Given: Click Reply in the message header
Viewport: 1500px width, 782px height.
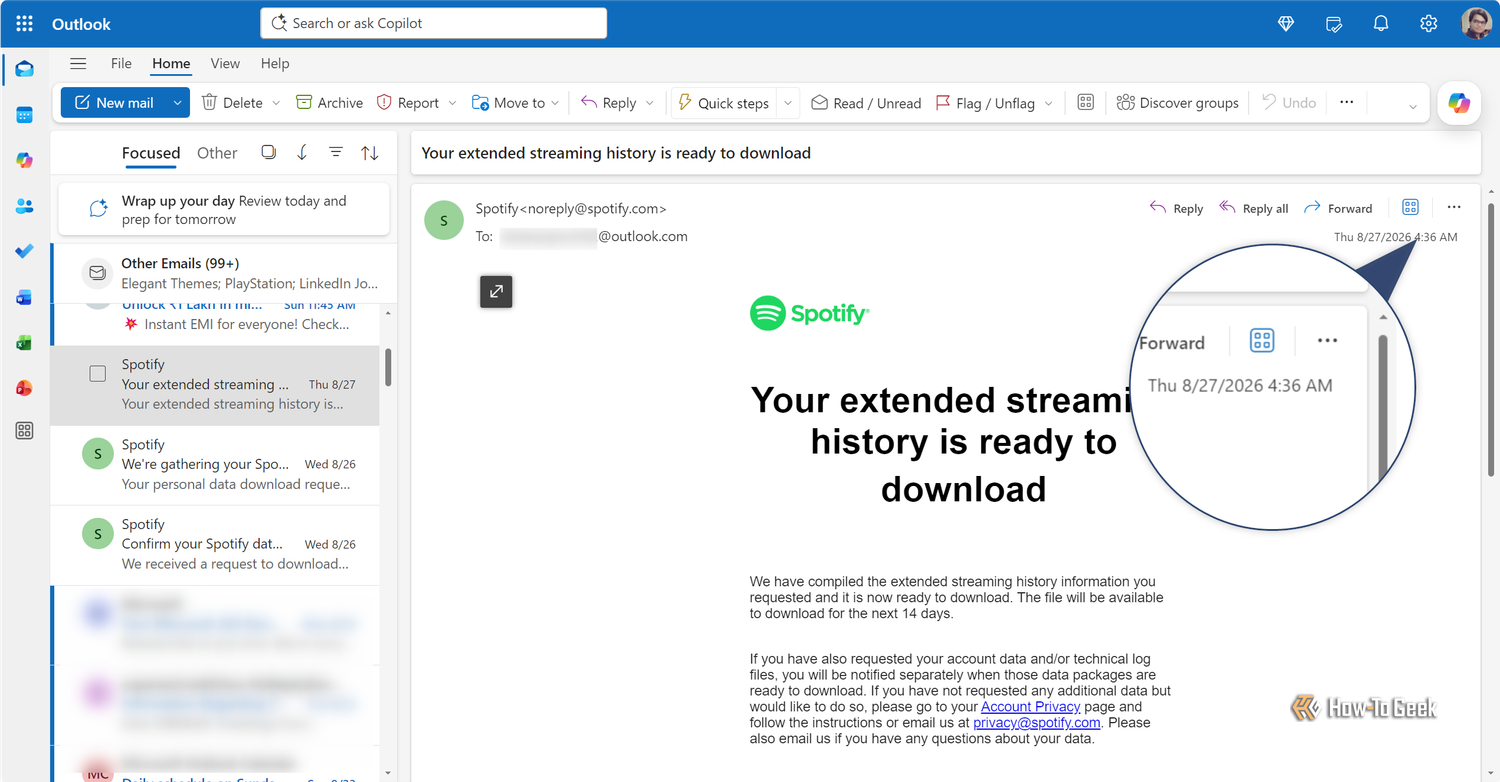Looking at the screenshot, I should click(x=1176, y=208).
